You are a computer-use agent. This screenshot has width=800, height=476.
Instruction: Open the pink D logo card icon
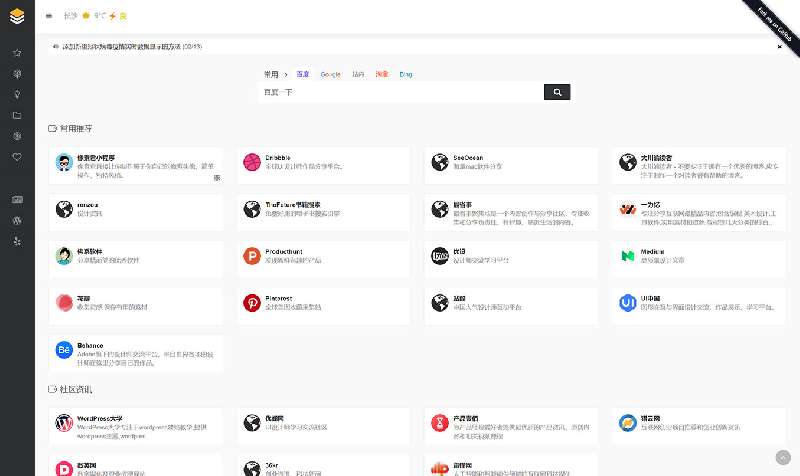point(64,469)
